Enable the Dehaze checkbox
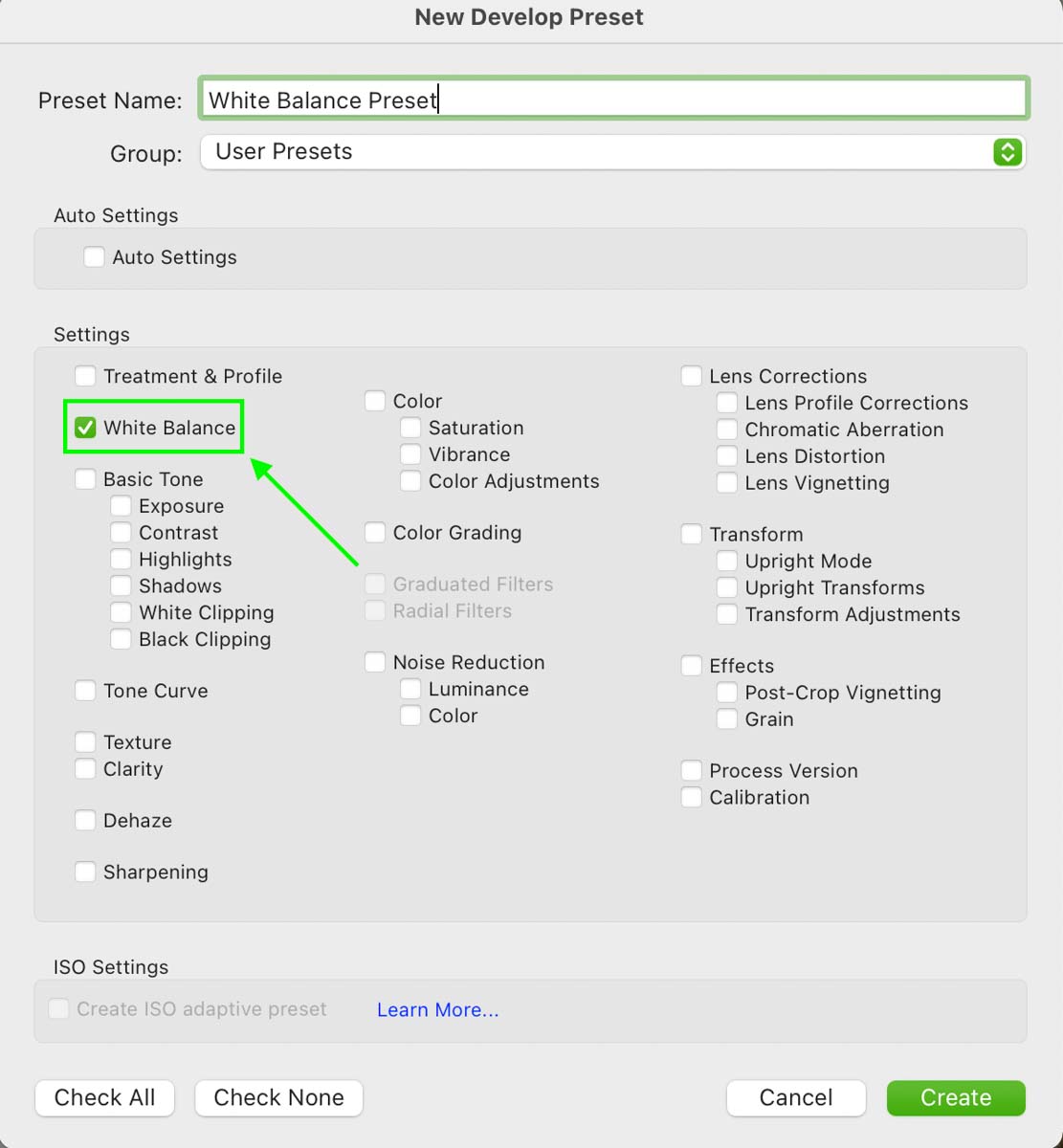This screenshot has width=1063, height=1148. 85,820
